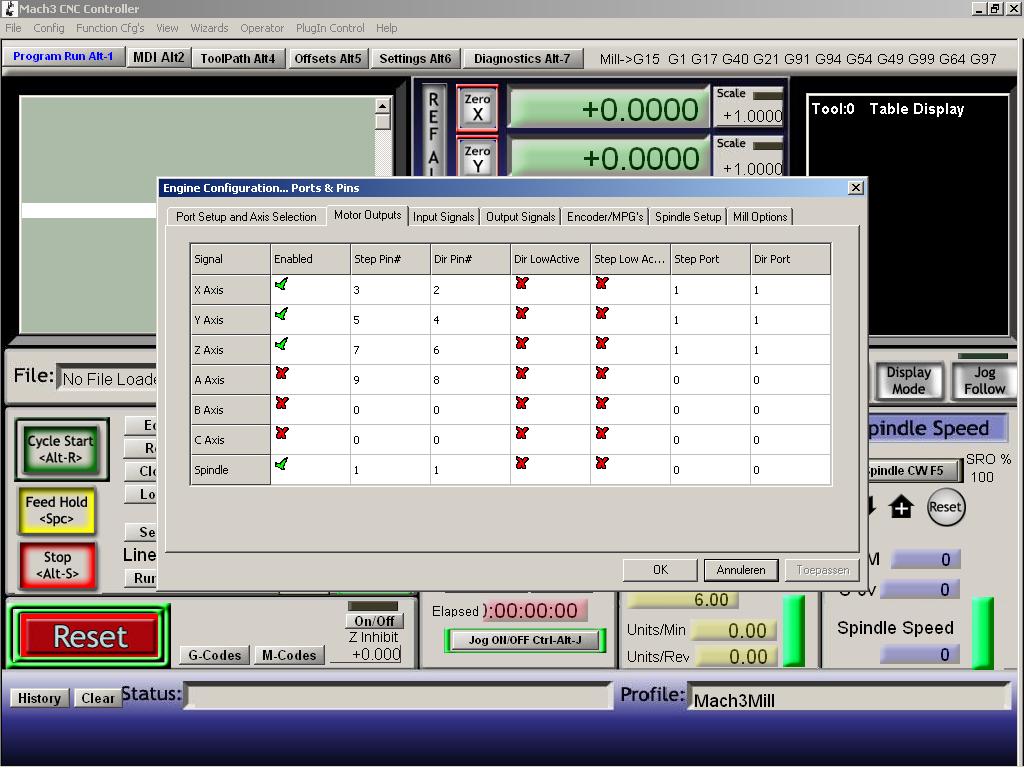
Task: Toggle X Axis enabled green checkmark
Action: point(281,285)
